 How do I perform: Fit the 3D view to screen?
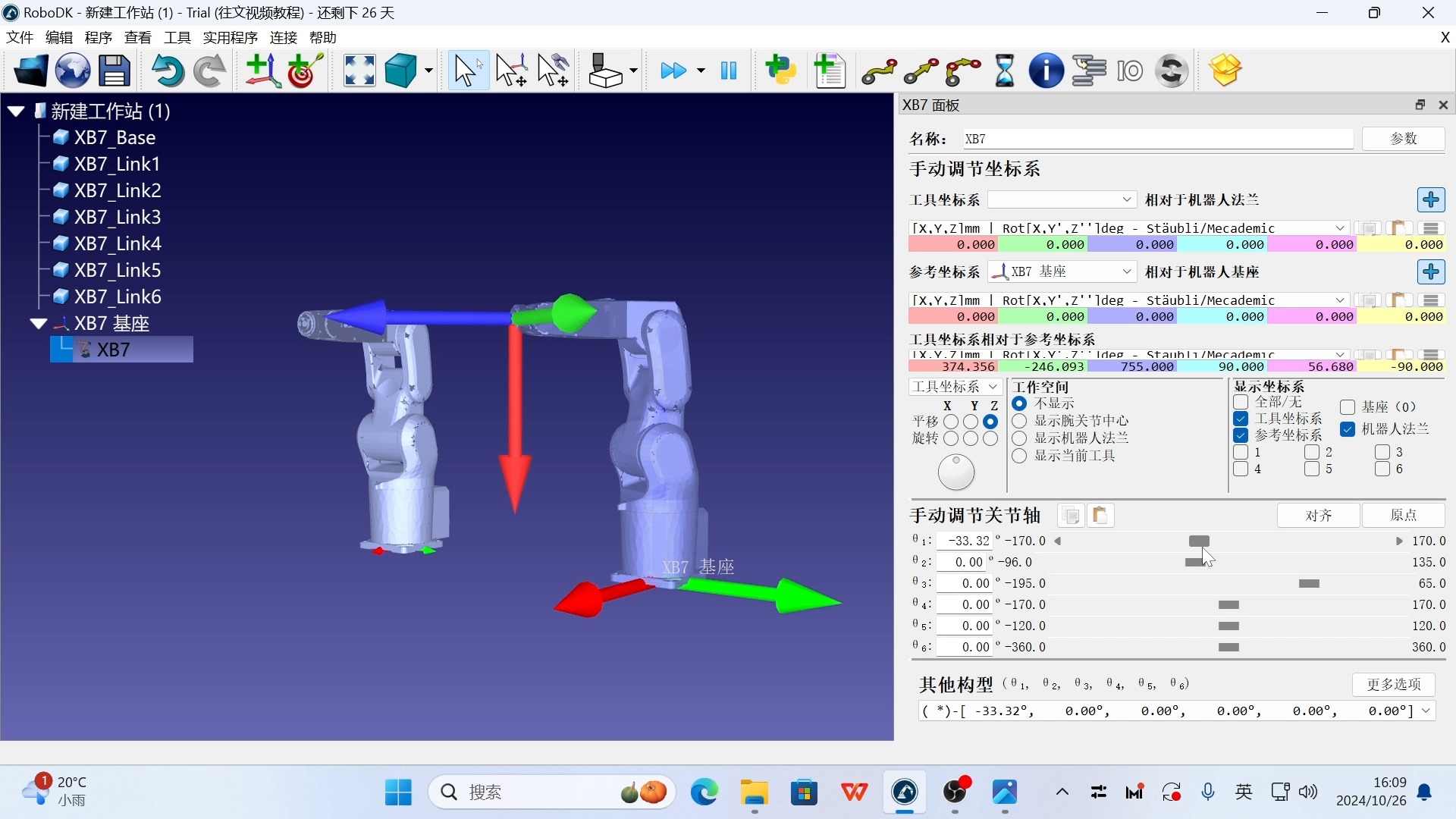359,71
